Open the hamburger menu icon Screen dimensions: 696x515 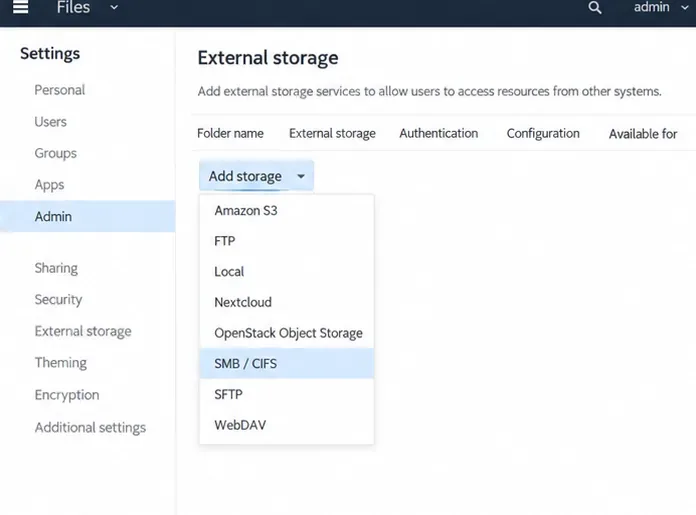coord(20,7)
